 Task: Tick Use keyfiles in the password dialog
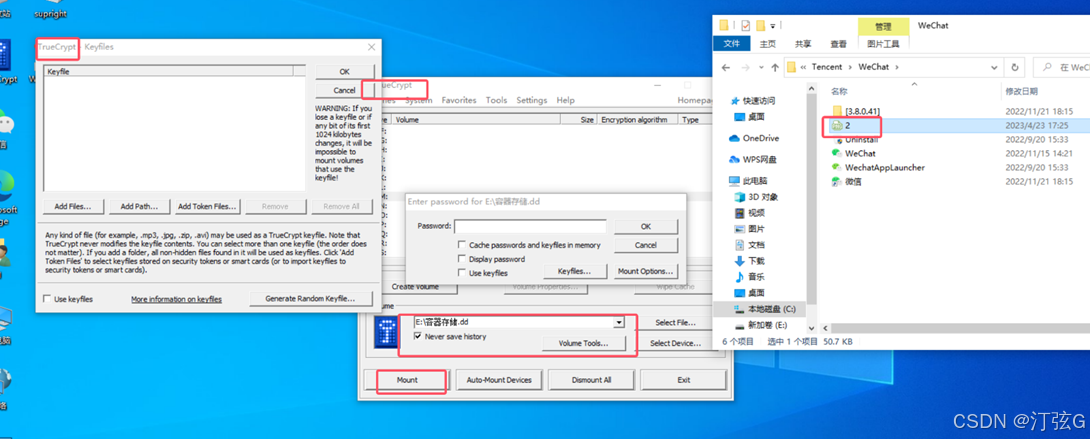462,273
